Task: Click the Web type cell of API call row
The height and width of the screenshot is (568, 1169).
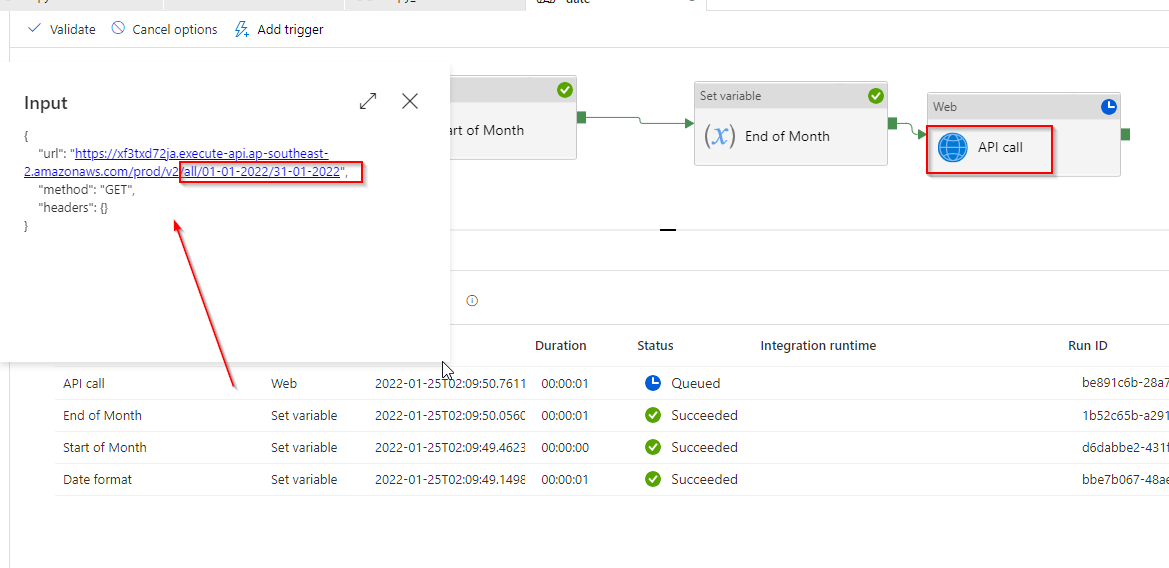Action: (283, 383)
